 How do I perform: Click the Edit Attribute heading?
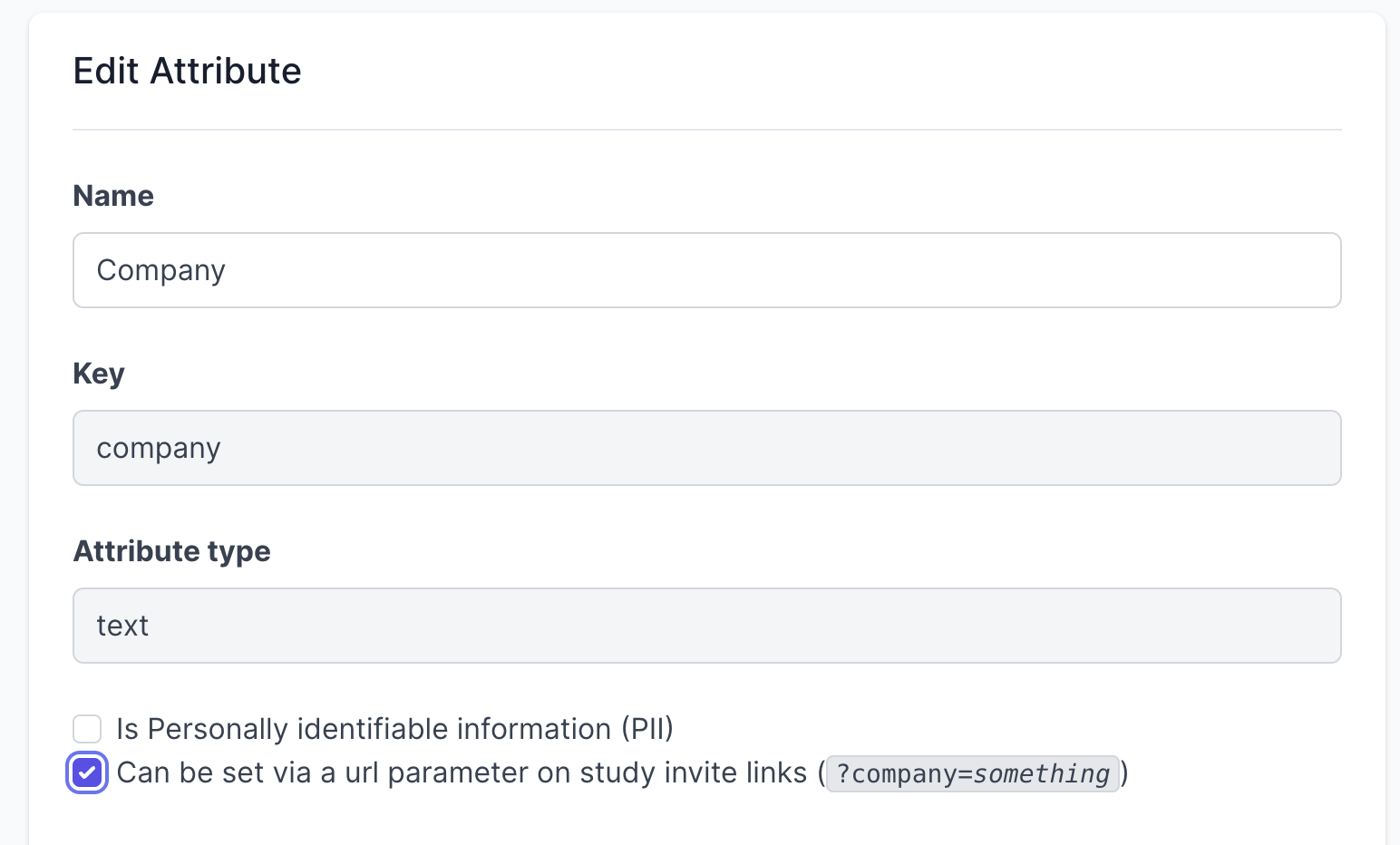(188, 71)
